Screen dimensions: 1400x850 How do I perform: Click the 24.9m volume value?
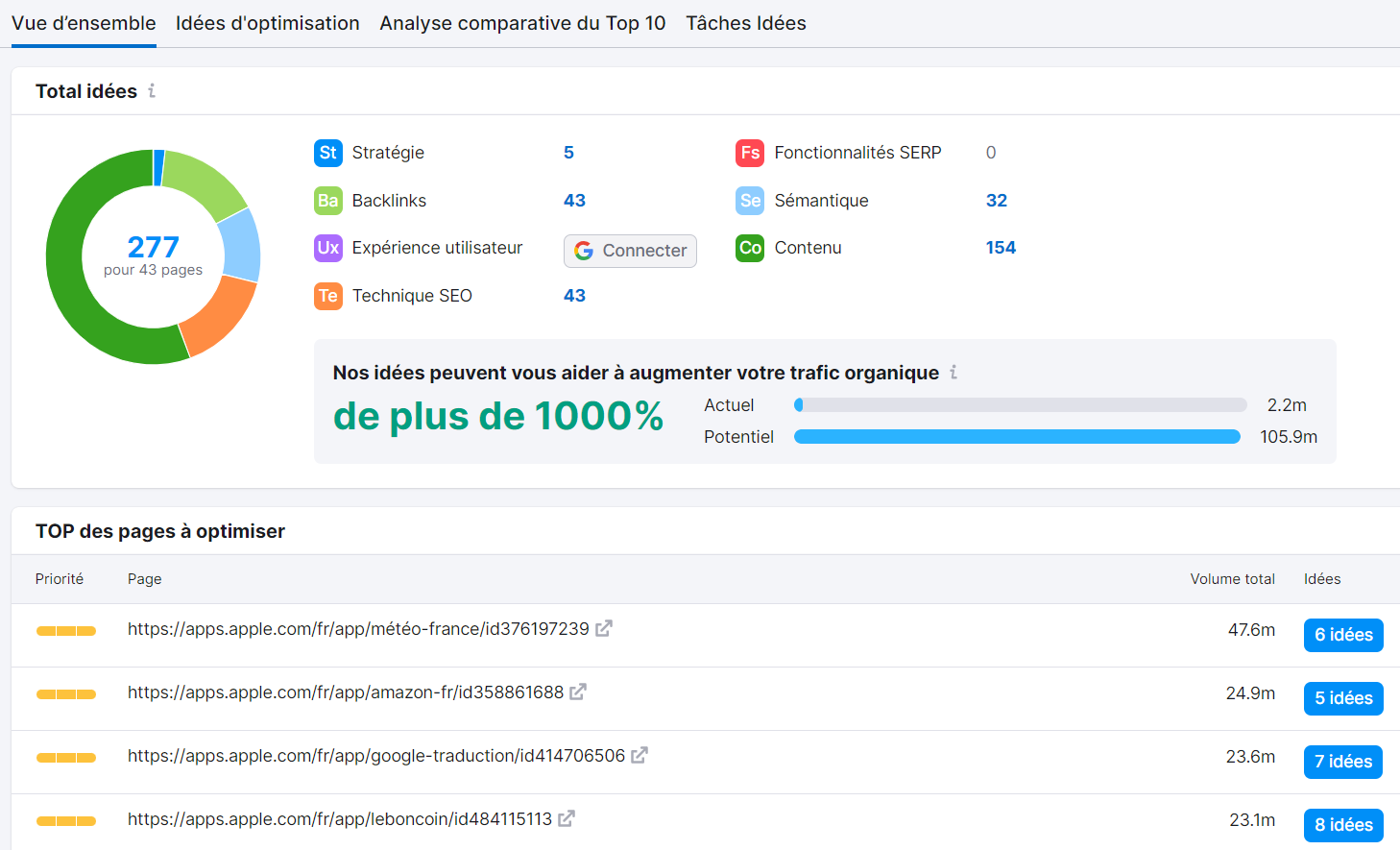click(1251, 693)
